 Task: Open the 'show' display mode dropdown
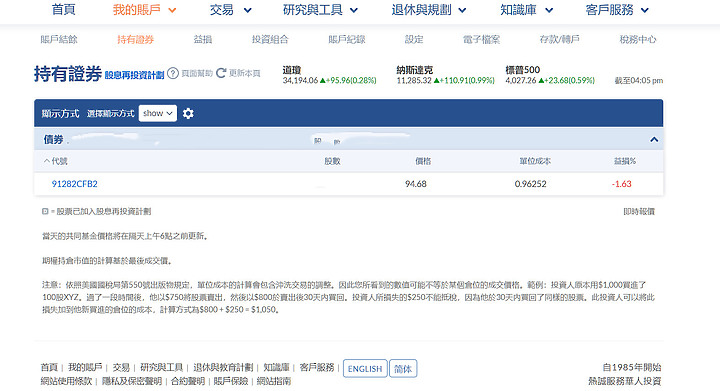[x=158, y=113]
